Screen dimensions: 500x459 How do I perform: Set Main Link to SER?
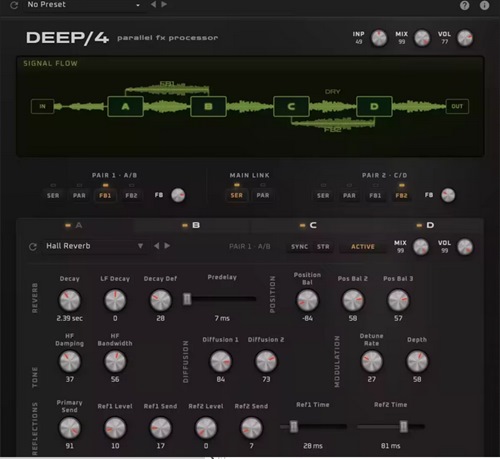[237, 195]
